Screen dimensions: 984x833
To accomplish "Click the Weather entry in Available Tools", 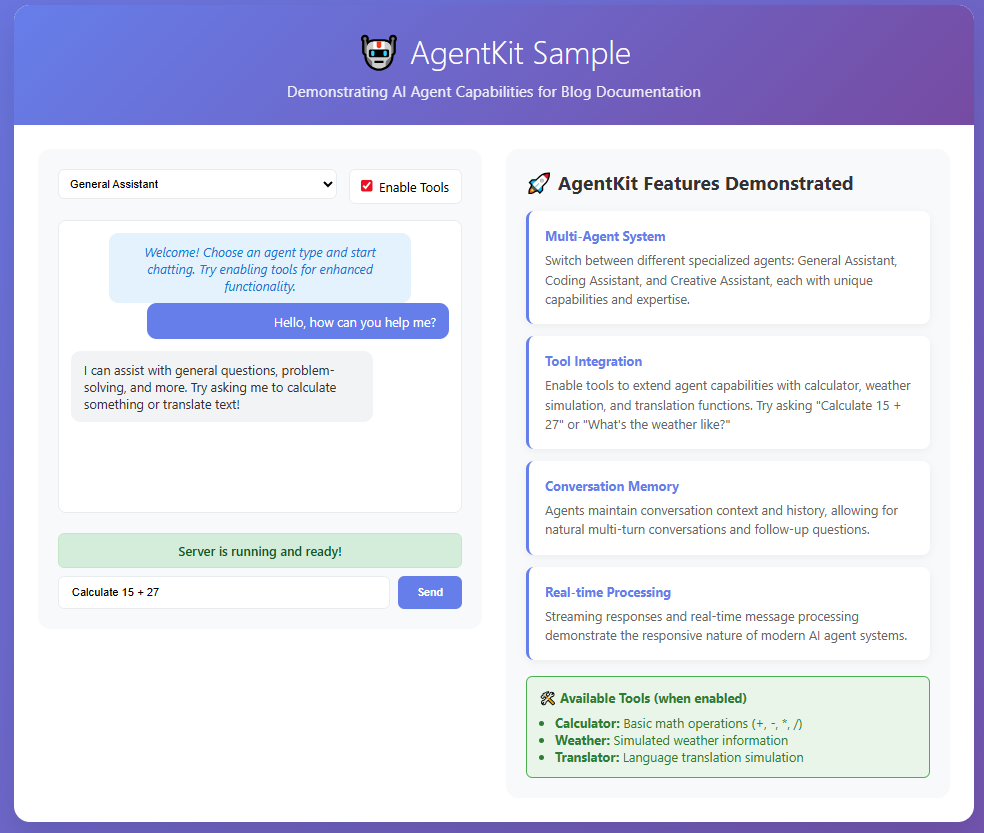I will (x=582, y=740).
